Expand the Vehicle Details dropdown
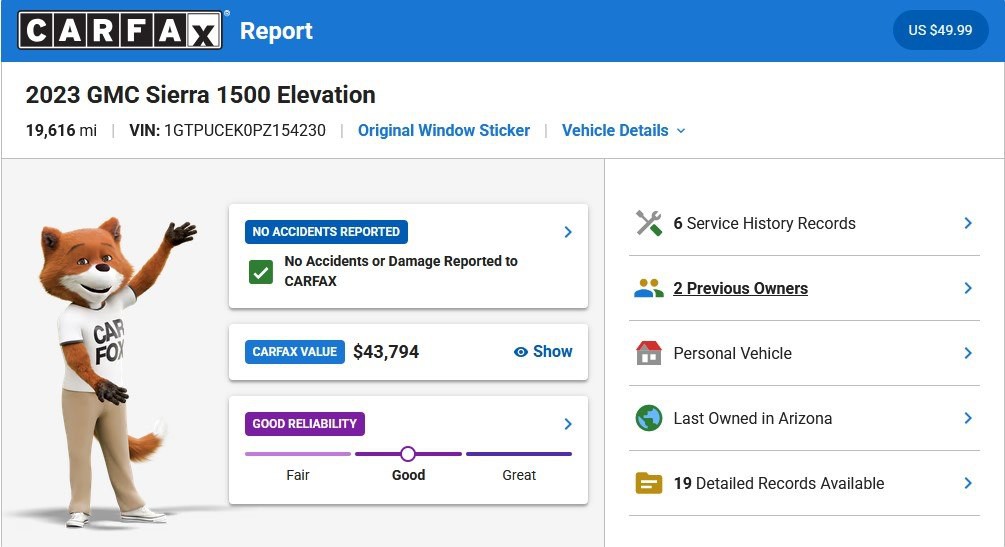The height and width of the screenshot is (547, 1005). coord(624,130)
